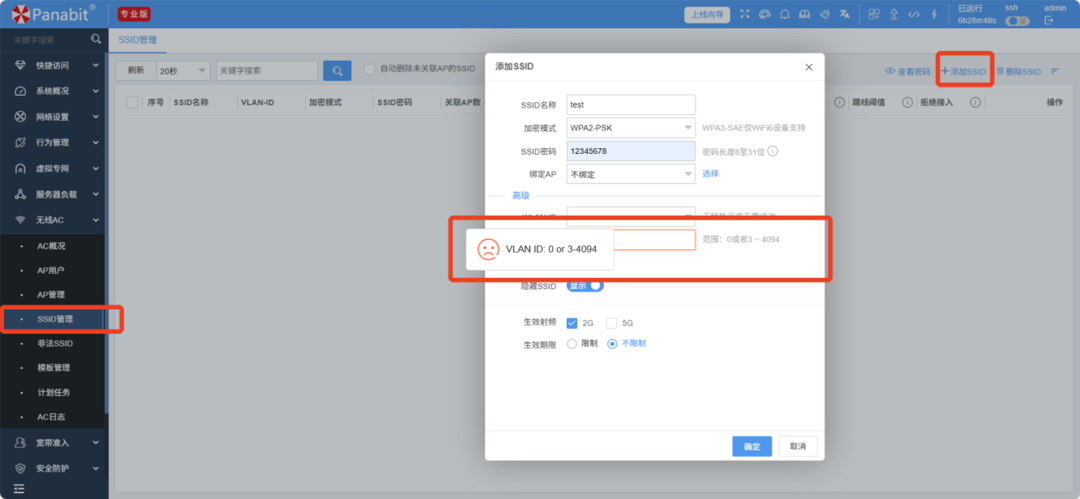Click 确定 to confirm adding SSID
Viewport: 1080px width, 499px height.
pyautogui.click(x=752, y=446)
